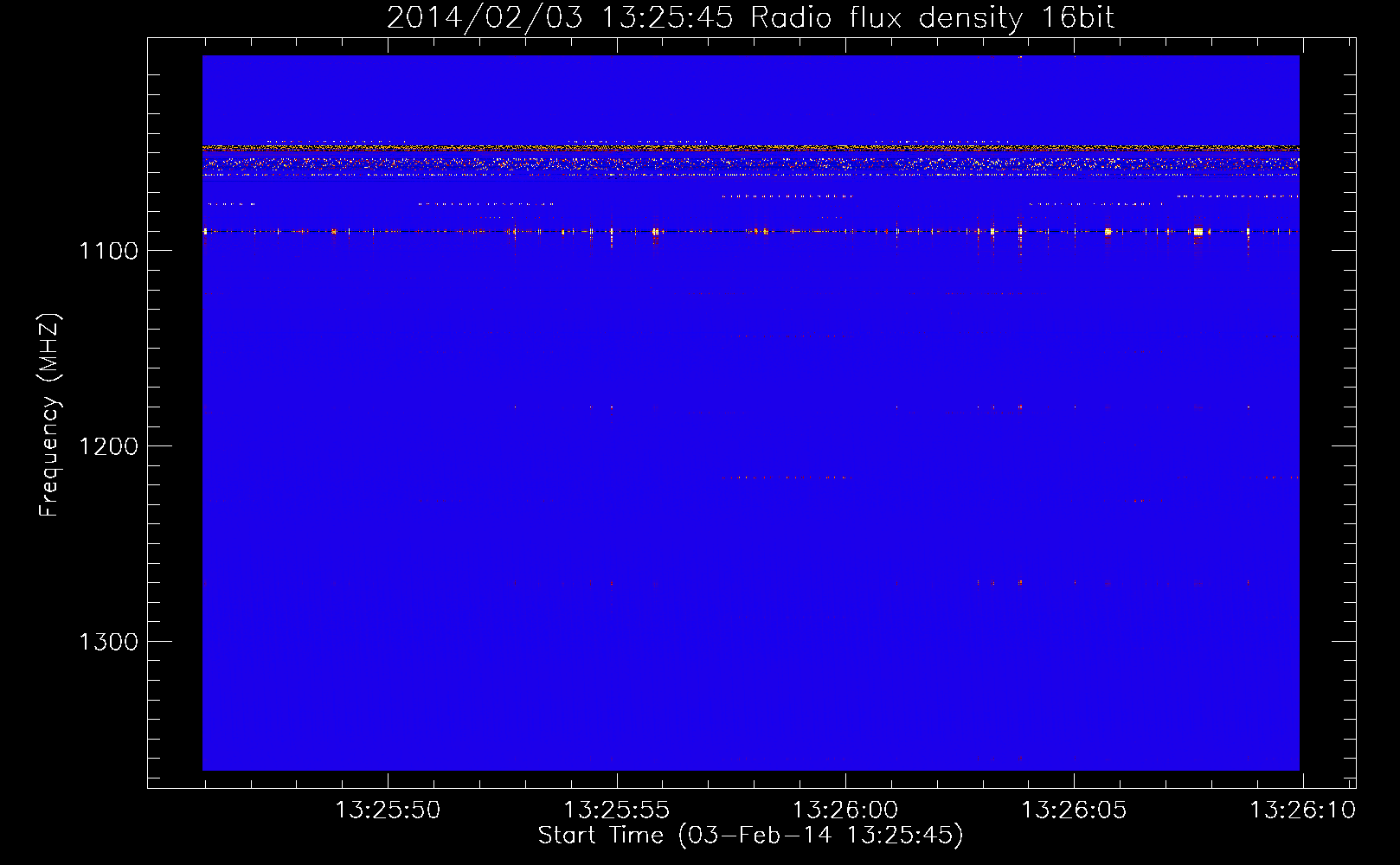Click the 13:26:00 time tick label
1400x865 pixels.
point(845,811)
